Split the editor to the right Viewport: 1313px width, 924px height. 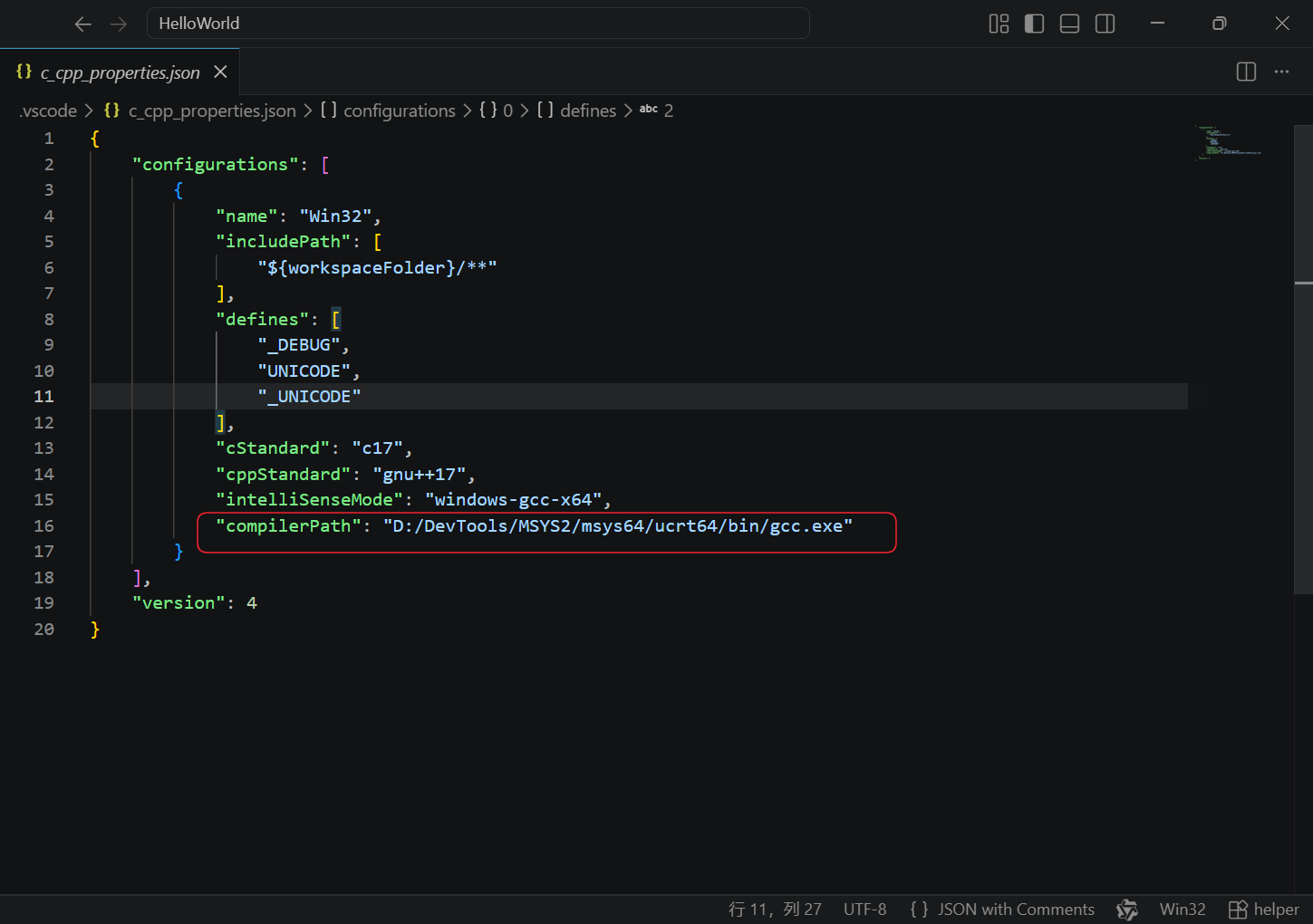(1246, 72)
